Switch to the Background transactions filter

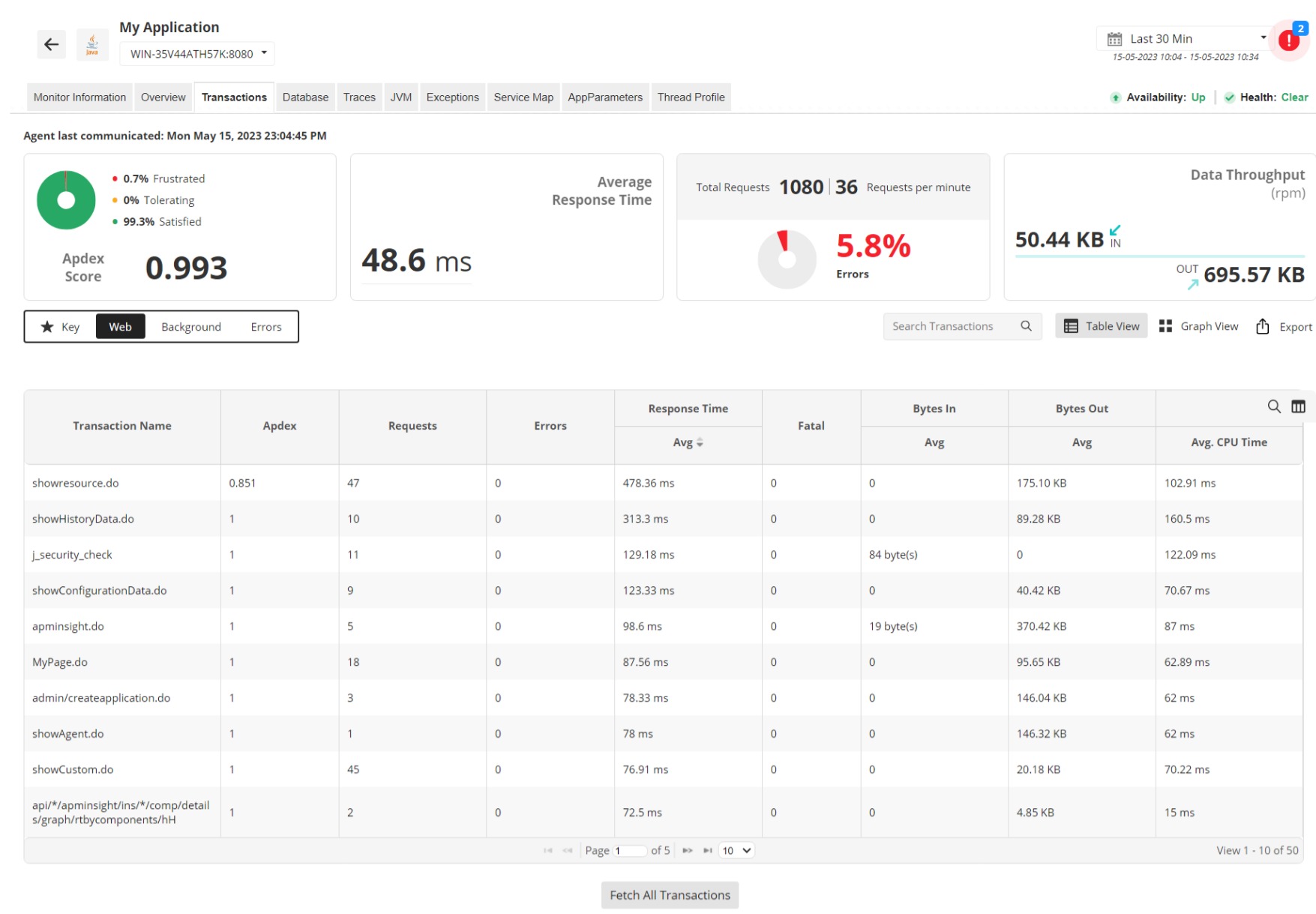coord(190,326)
